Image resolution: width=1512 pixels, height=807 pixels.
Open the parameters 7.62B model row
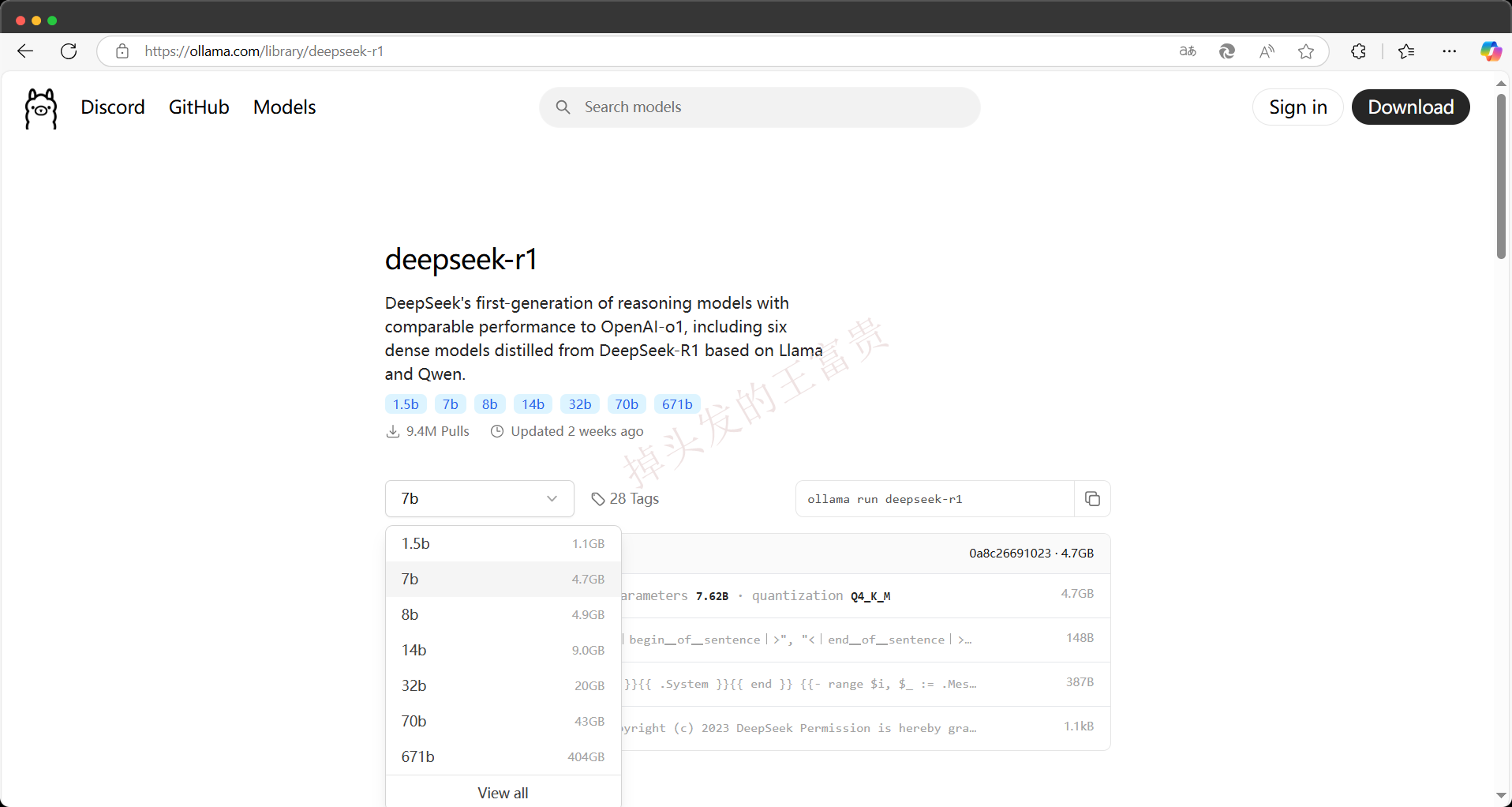tap(866, 596)
